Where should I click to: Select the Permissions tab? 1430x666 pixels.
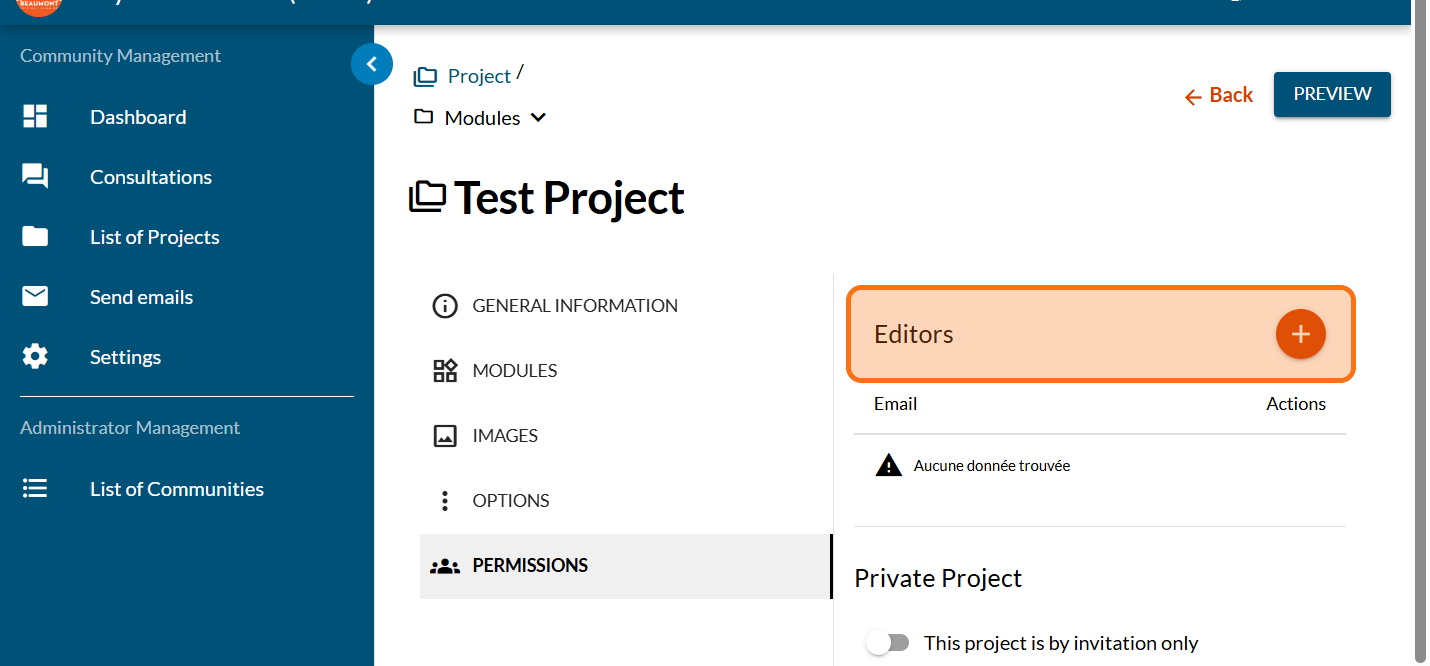(x=529, y=566)
